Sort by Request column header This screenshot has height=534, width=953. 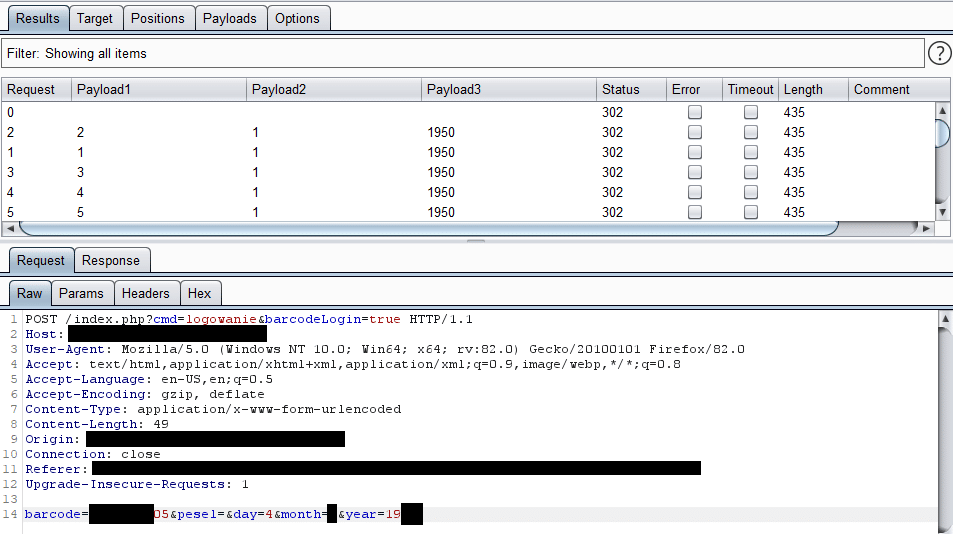[36, 89]
